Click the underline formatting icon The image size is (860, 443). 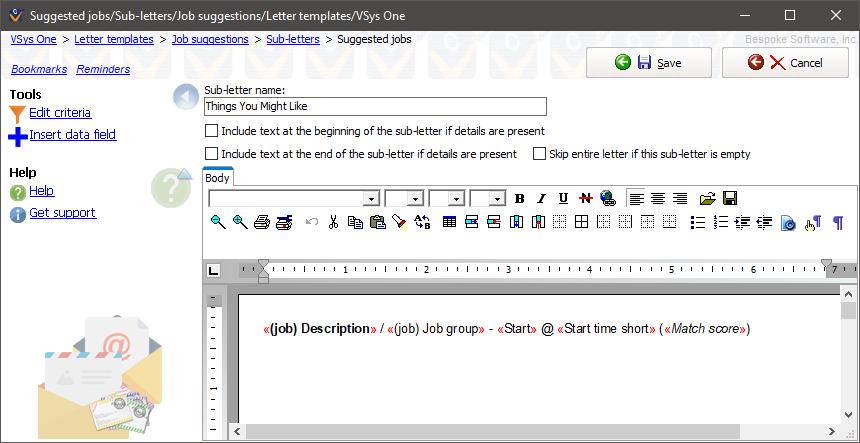click(563, 198)
